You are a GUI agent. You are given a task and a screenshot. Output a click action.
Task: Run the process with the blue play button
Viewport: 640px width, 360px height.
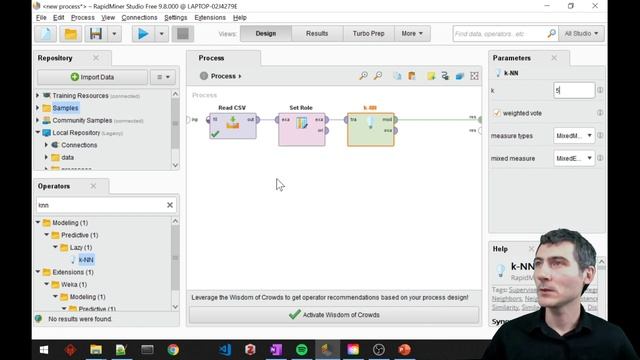pyautogui.click(x=143, y=34)
